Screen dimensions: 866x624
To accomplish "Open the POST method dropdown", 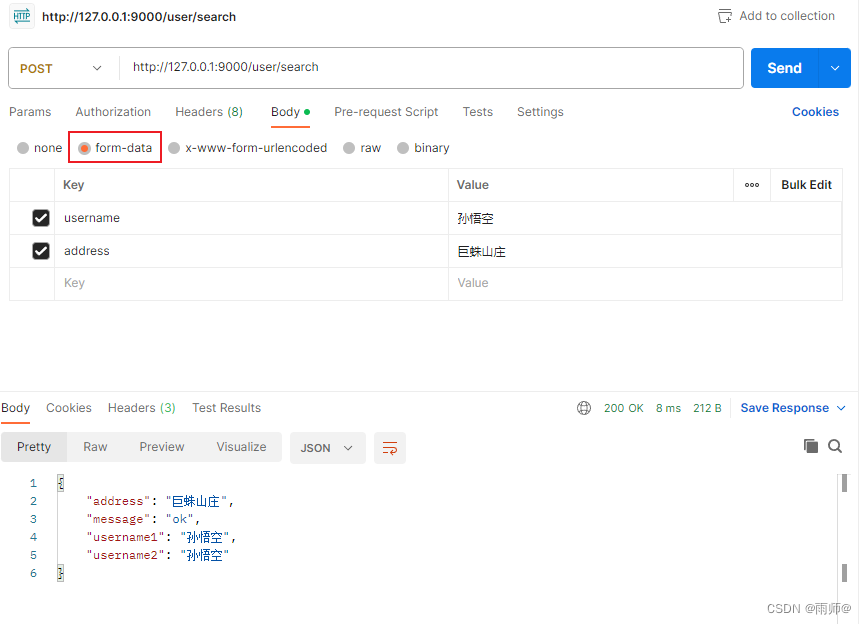I will click(62, 68).
